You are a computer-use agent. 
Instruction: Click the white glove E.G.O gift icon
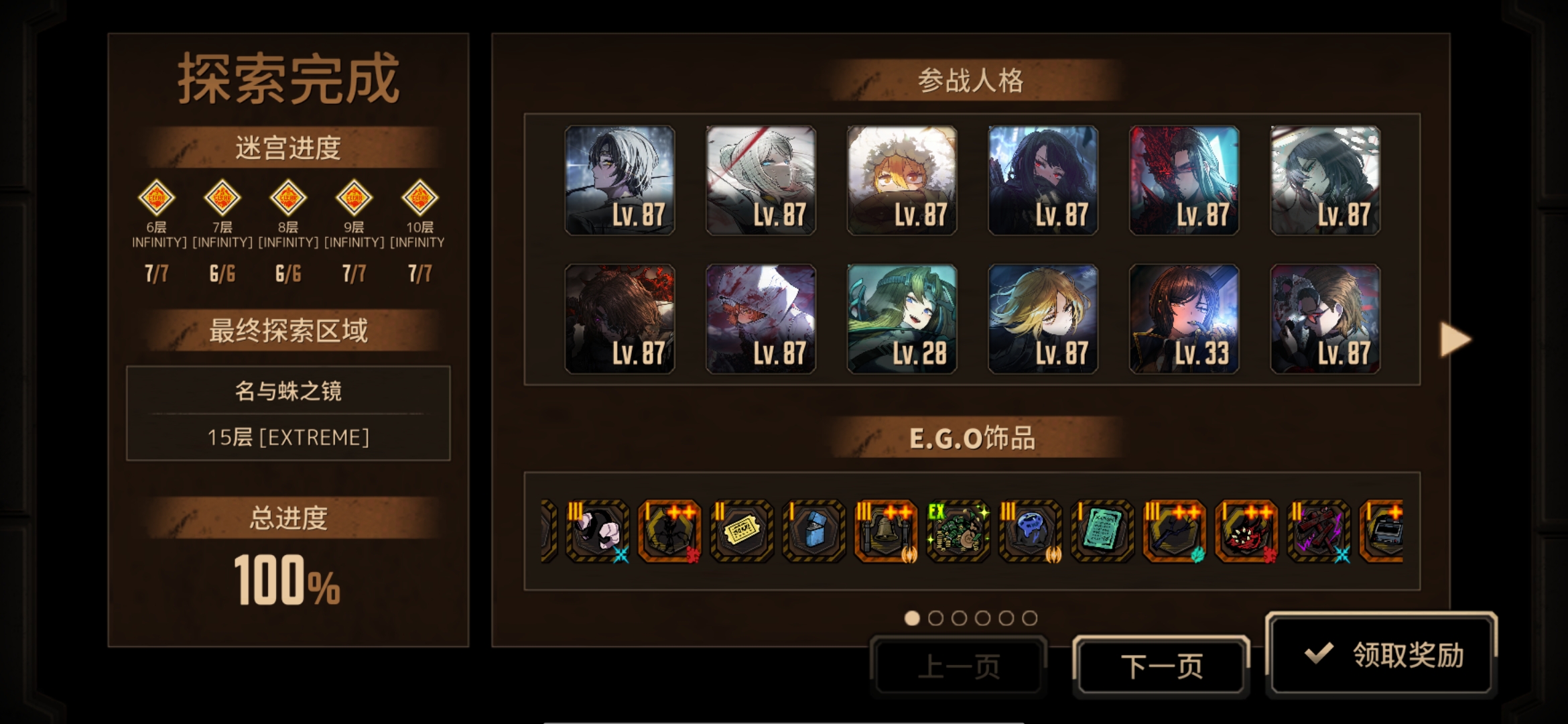(597, 532)
